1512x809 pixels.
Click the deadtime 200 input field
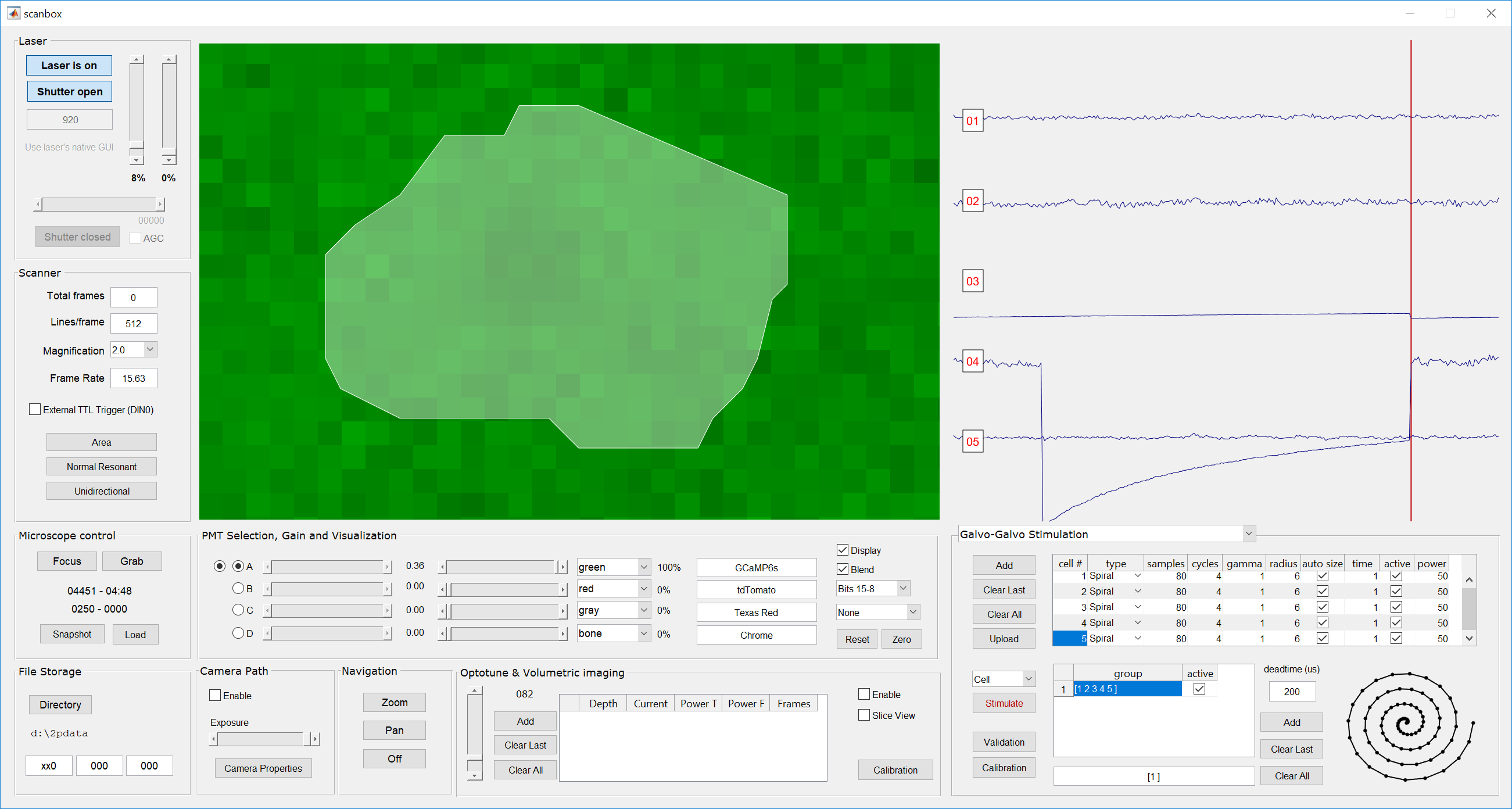click(x=1291, y=691)
